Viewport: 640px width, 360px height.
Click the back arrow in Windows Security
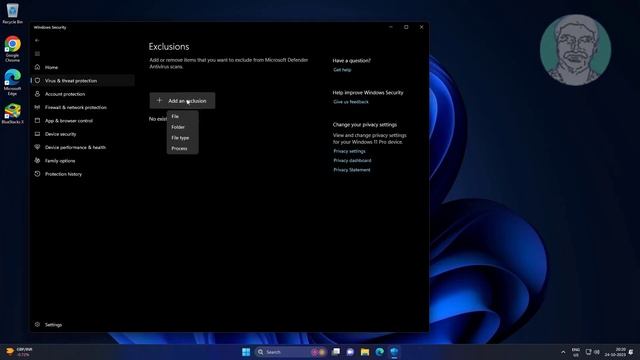(37, 40)
